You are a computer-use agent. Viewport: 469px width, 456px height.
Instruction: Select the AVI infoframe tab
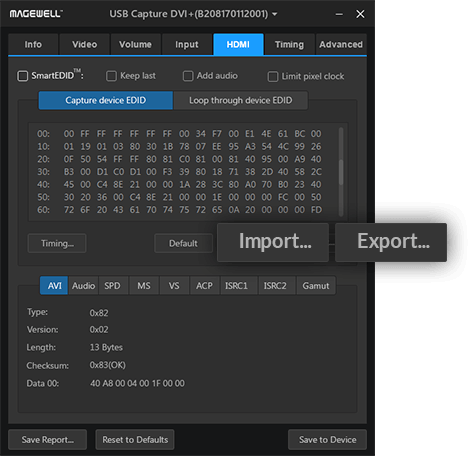pos(54,285)
